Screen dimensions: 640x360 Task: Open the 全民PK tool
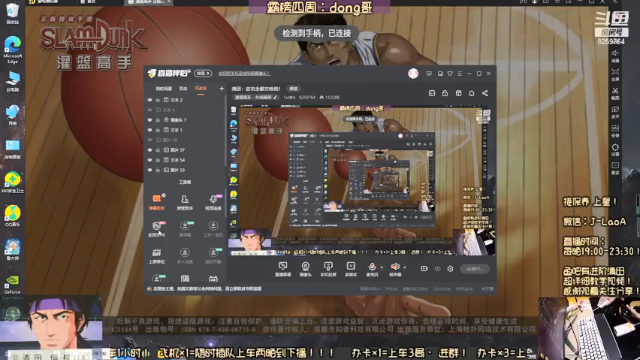coord(157,229)
